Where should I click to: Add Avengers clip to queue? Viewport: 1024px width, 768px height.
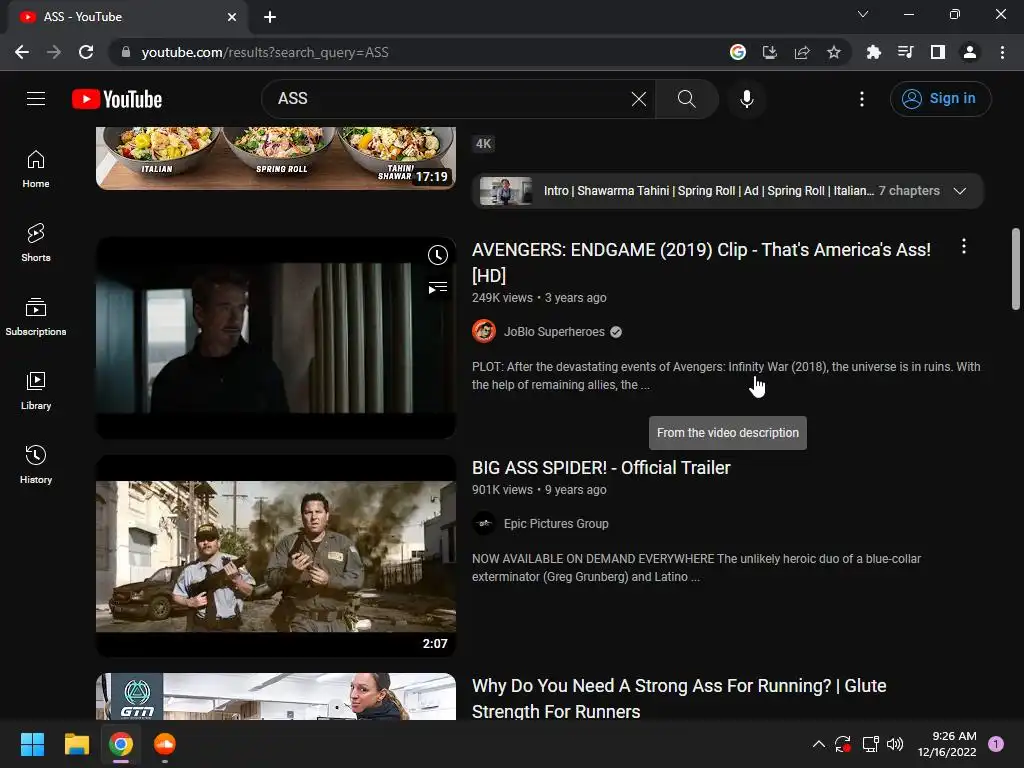tap(438, 287)
